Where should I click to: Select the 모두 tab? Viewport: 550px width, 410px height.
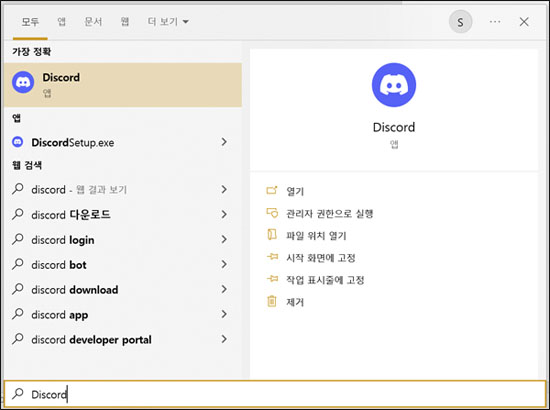click(30, 22)
